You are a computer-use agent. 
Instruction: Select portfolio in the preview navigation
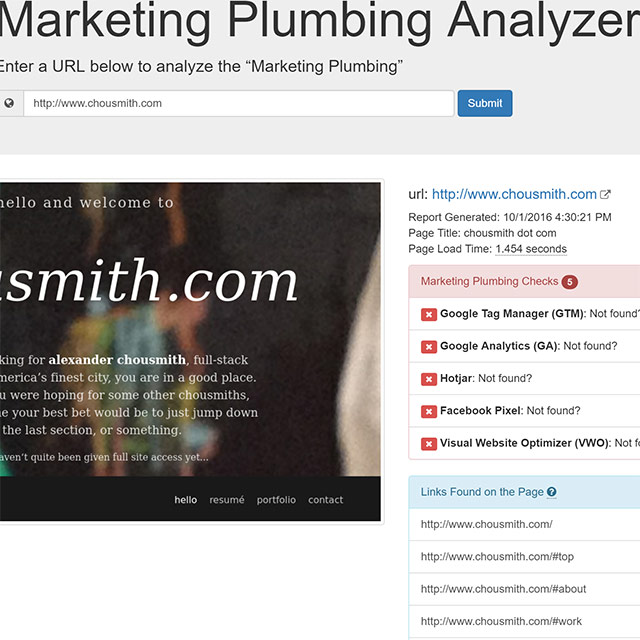coord(276,500)
